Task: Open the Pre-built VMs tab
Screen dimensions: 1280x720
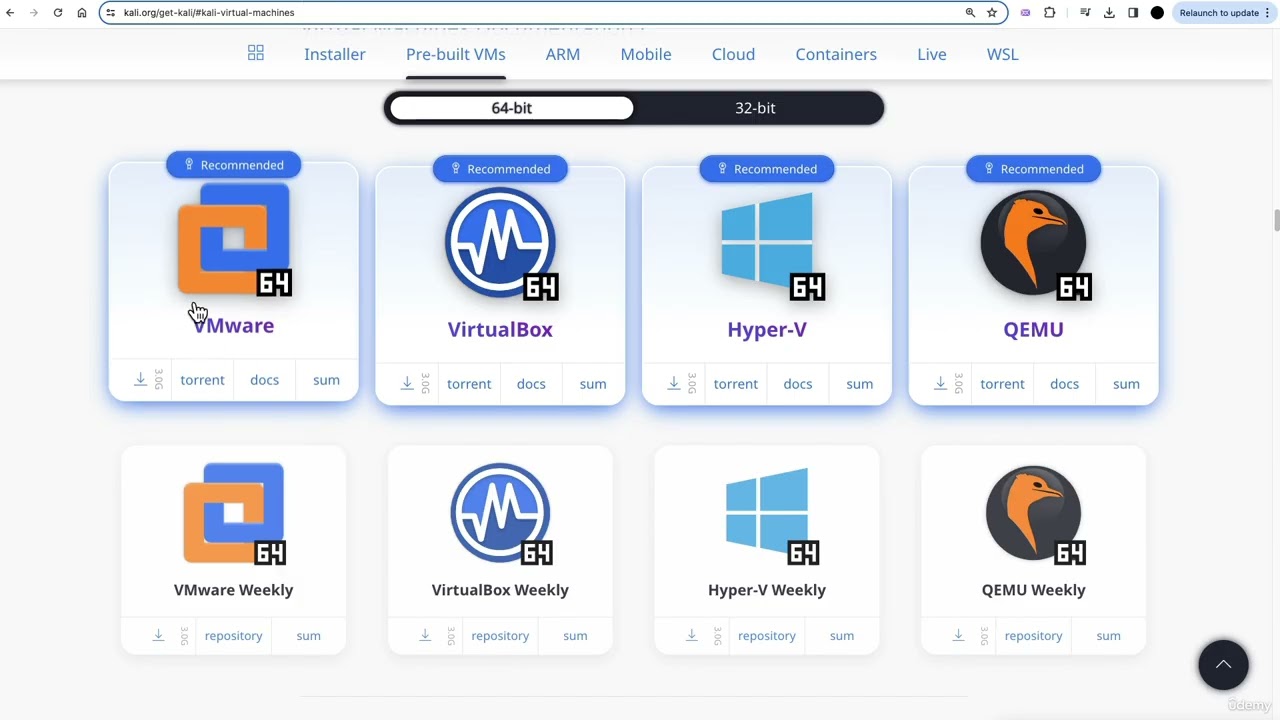Action: click(x=456, y=54)
